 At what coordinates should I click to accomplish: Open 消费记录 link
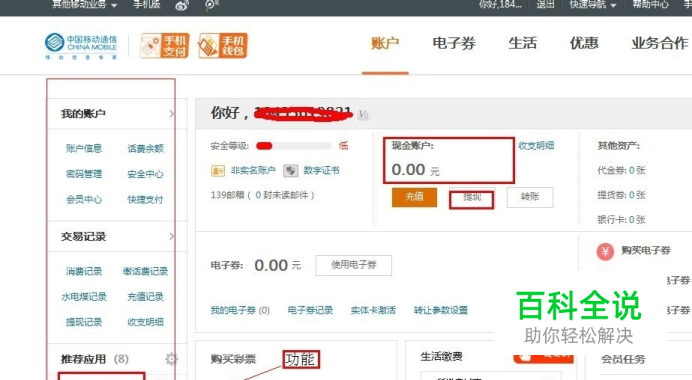pyautogui.click(x=84, y=271)
